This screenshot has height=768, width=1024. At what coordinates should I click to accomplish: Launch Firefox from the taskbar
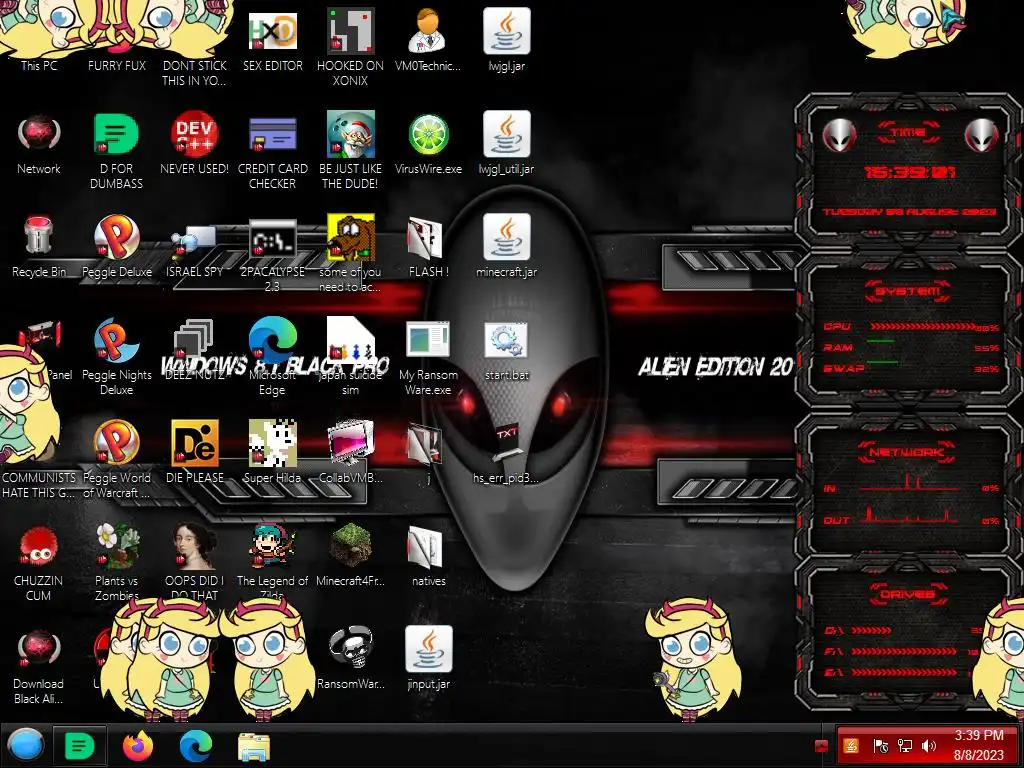pos(138,746)
